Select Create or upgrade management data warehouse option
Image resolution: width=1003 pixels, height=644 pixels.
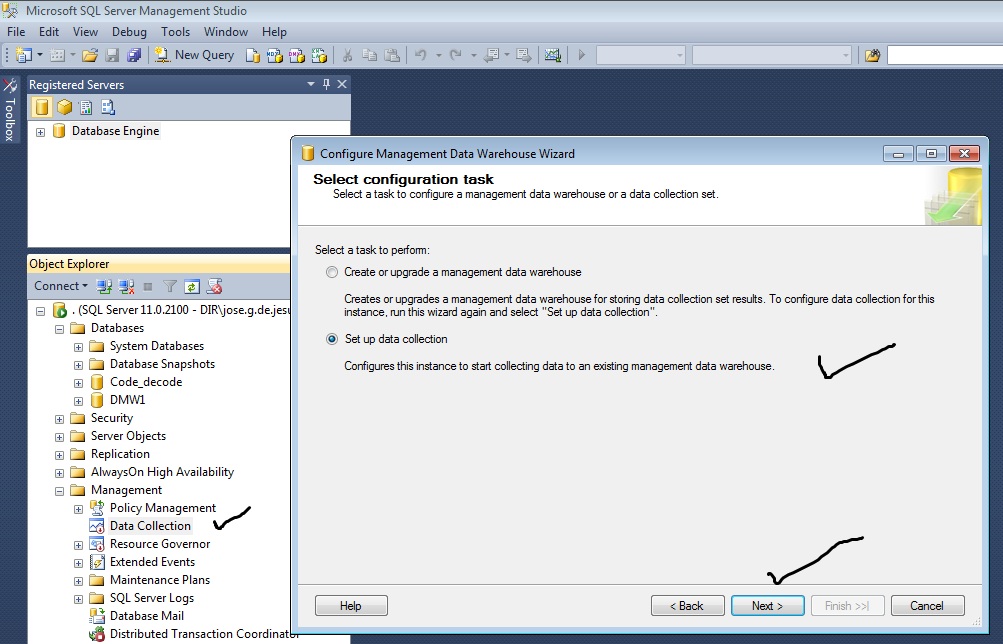[x=331, y=272]
